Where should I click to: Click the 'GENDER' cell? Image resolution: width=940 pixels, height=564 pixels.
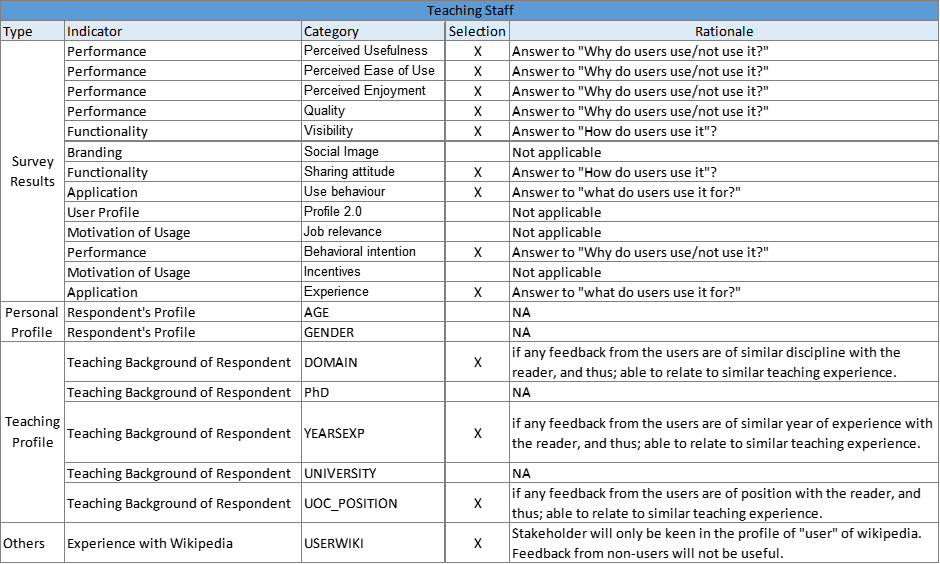(373, 332)
